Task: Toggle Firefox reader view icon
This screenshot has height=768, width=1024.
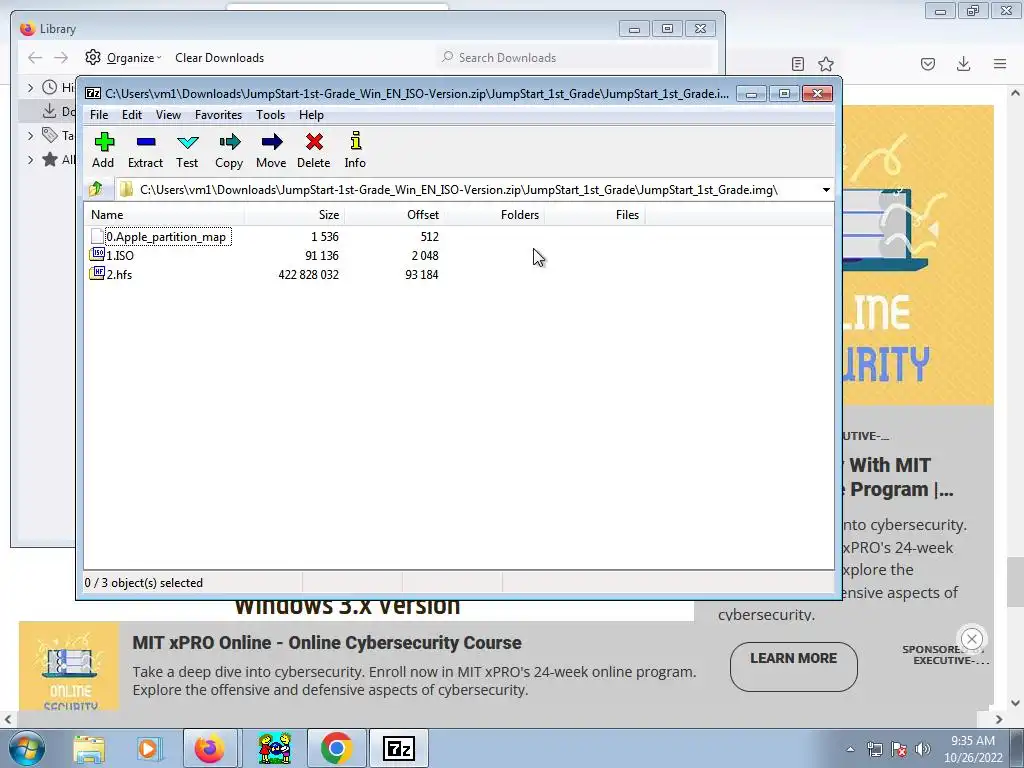Action: click(x=797, y=64)
